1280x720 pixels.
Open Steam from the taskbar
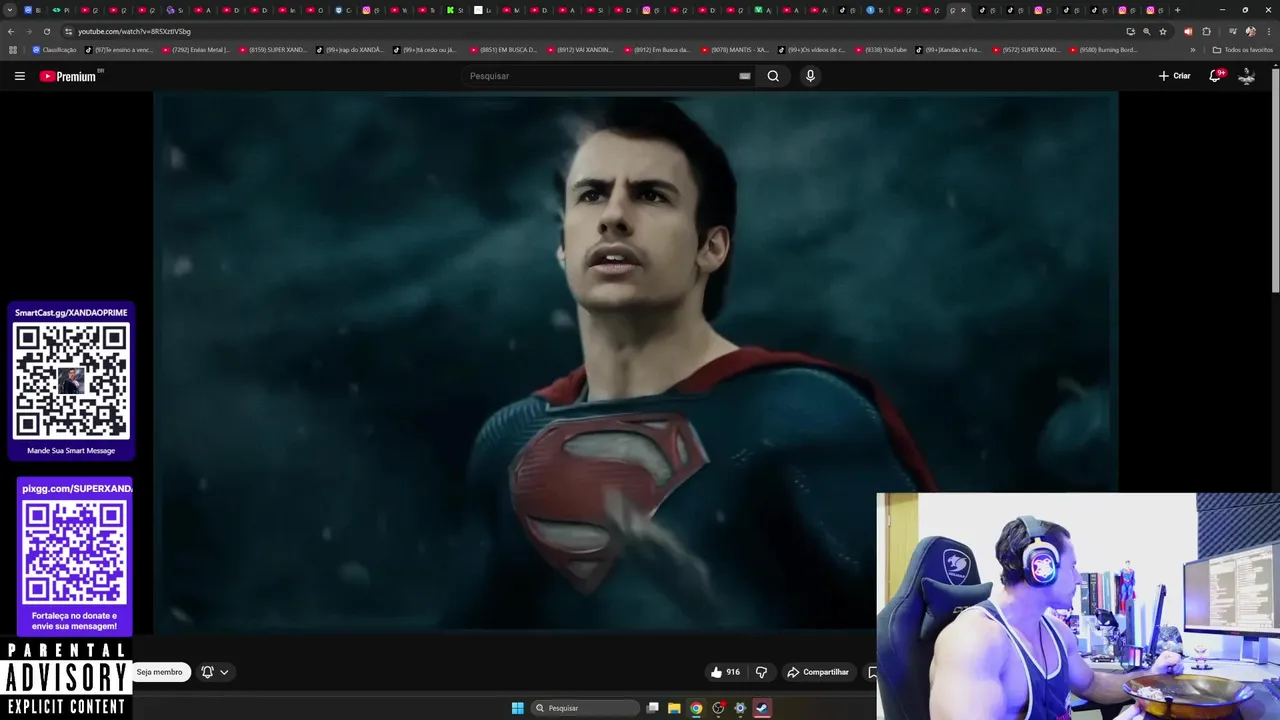762,708
